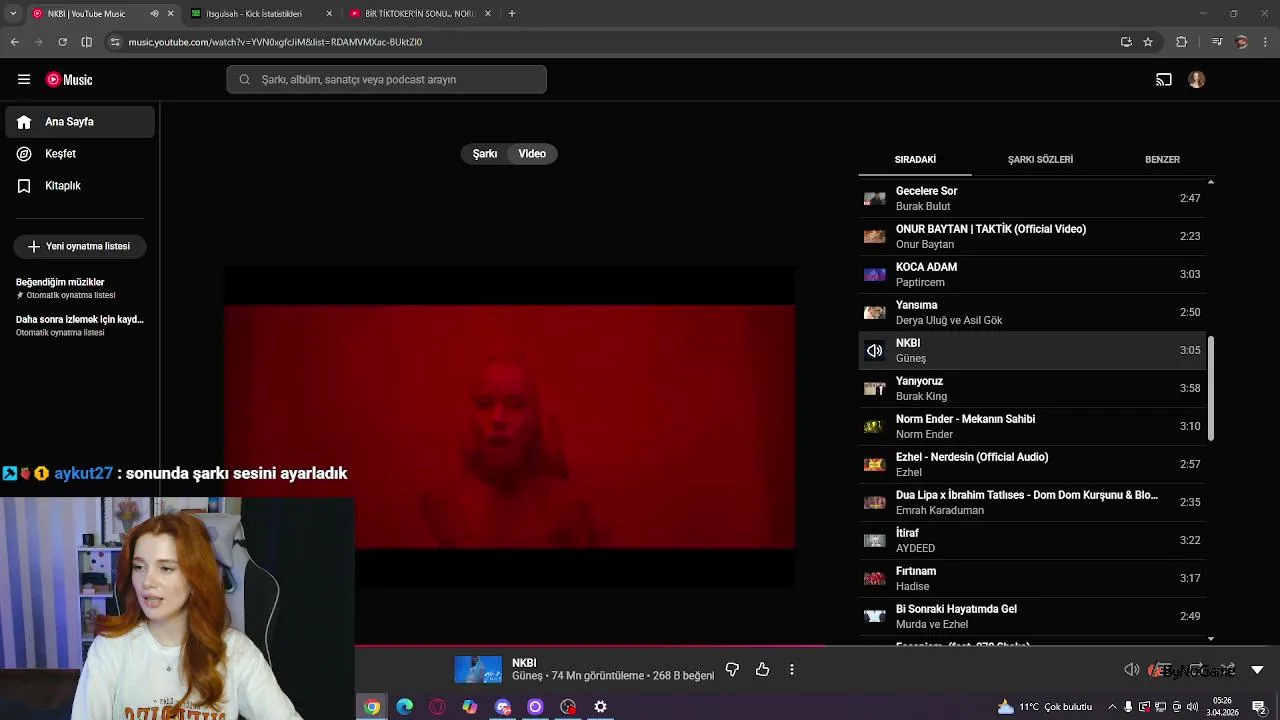Toggle player volume icon
1280x720 pixels.
pos(1131,669)
